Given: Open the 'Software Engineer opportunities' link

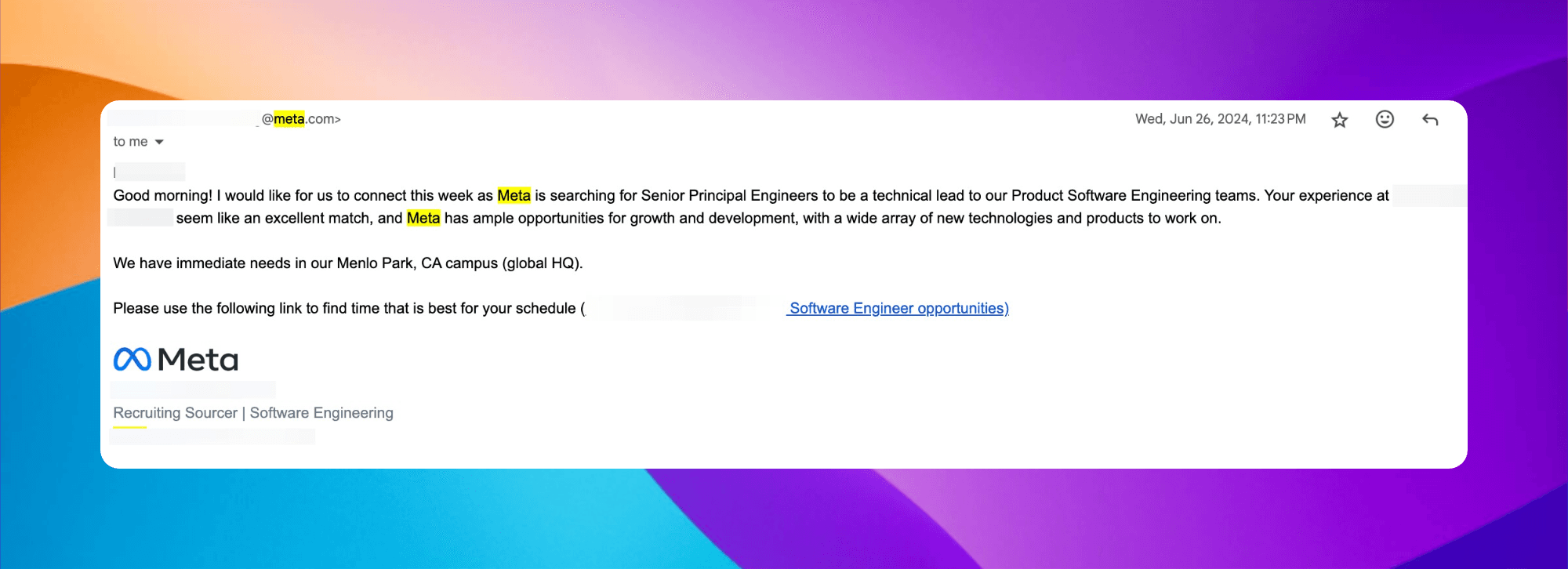Looking at the screenshot, I should (897, 308).
